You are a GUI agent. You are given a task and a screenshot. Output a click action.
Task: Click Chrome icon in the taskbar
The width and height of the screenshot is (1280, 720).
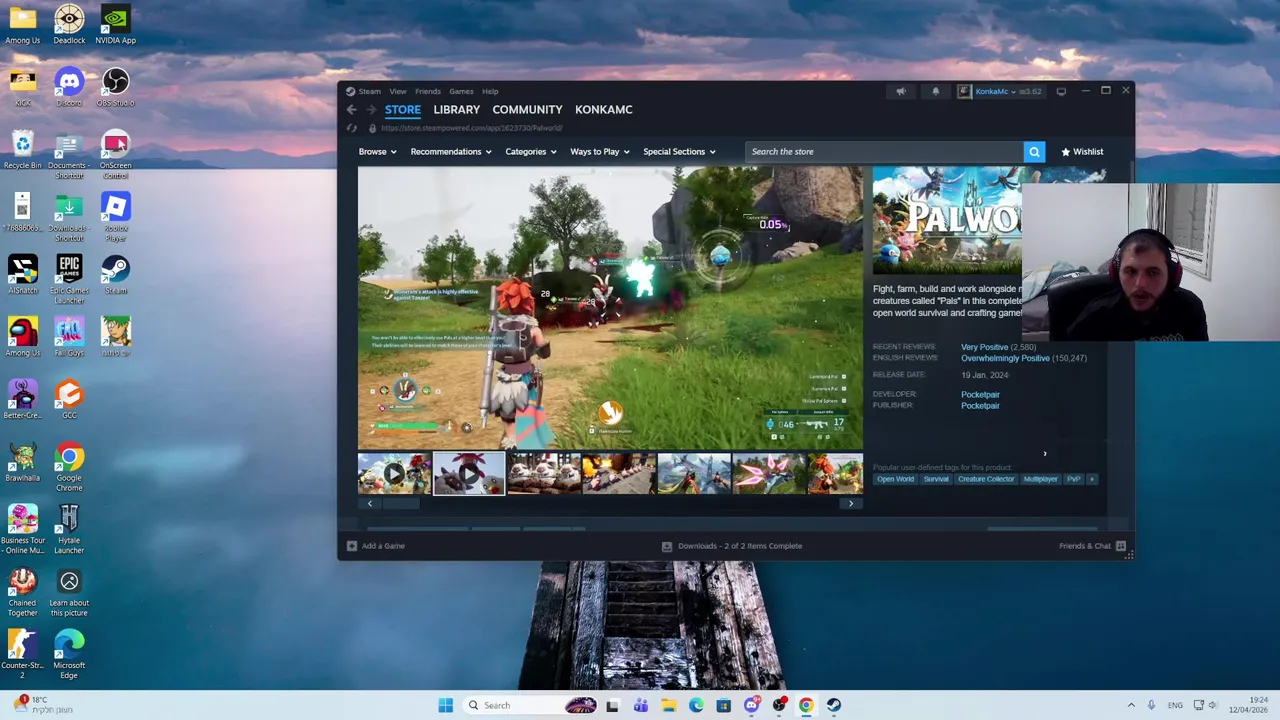[x=806, y=705]
